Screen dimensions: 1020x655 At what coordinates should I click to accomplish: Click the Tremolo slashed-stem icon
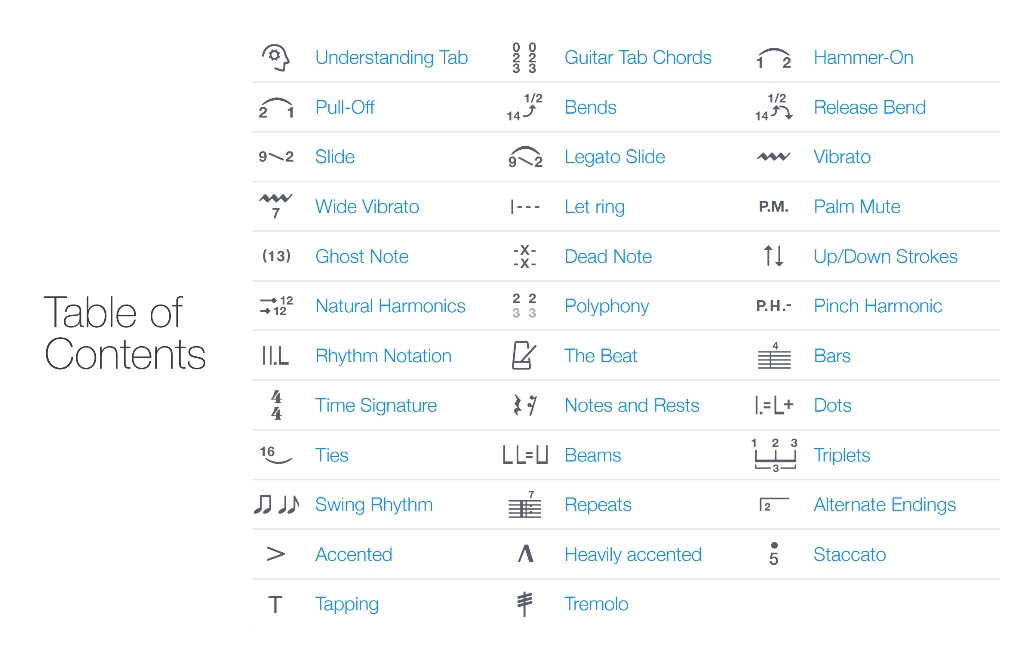coord(524,604)
